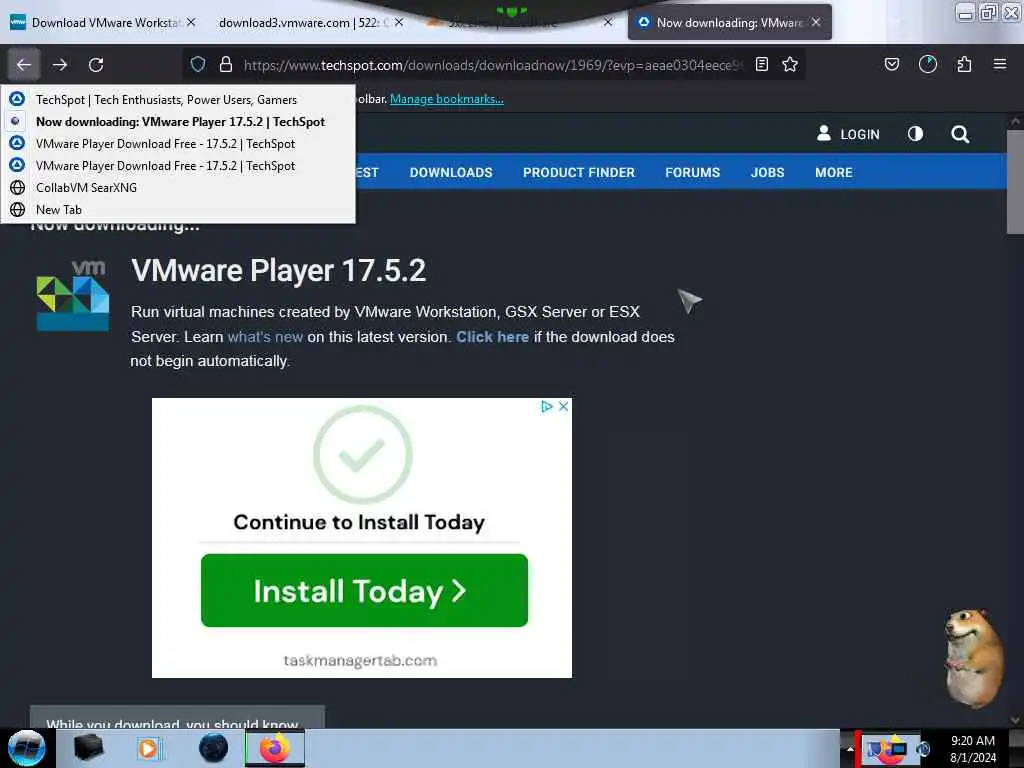Image resolution: width=1024 pixels, height=768 pixels.
Task: Open the Windows Start button
Action: [27, 748]
